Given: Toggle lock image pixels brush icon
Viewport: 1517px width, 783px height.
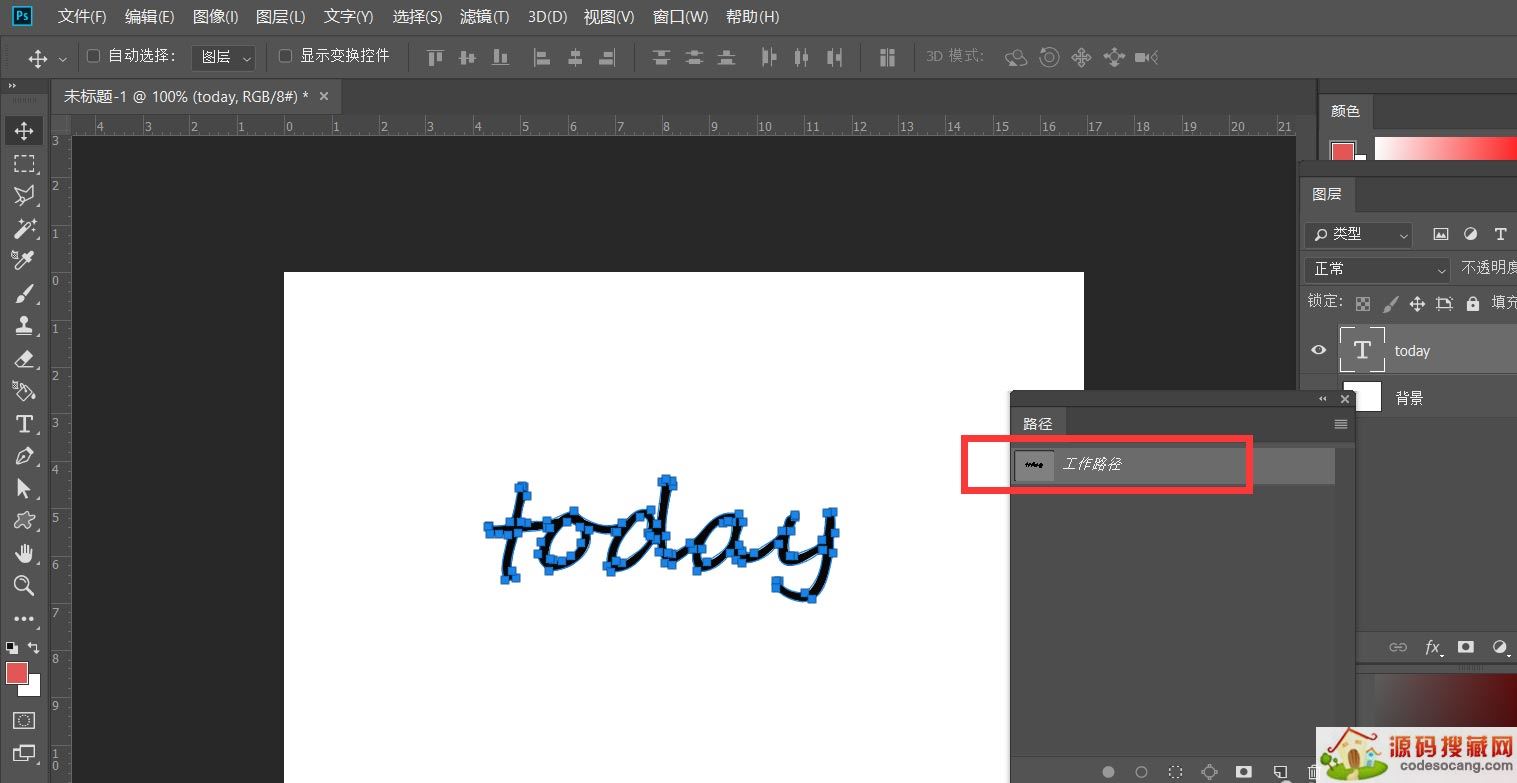Looking at the screenshot, I should coord(1390,303).
